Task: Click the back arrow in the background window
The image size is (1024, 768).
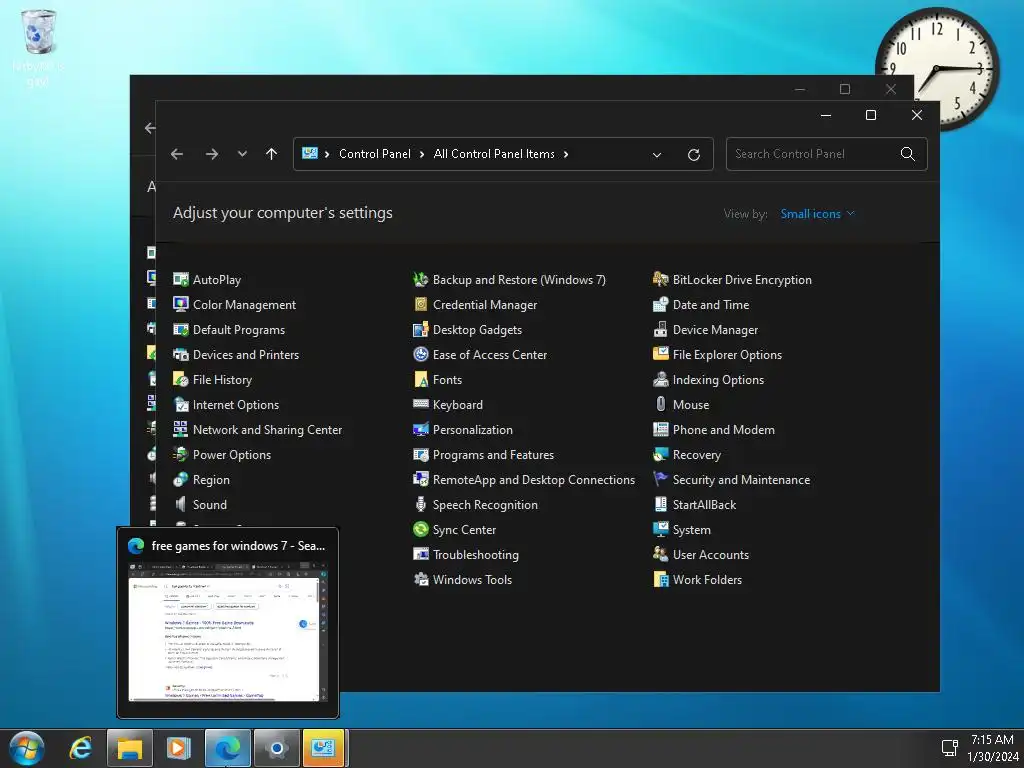Action: click(150, 128)
